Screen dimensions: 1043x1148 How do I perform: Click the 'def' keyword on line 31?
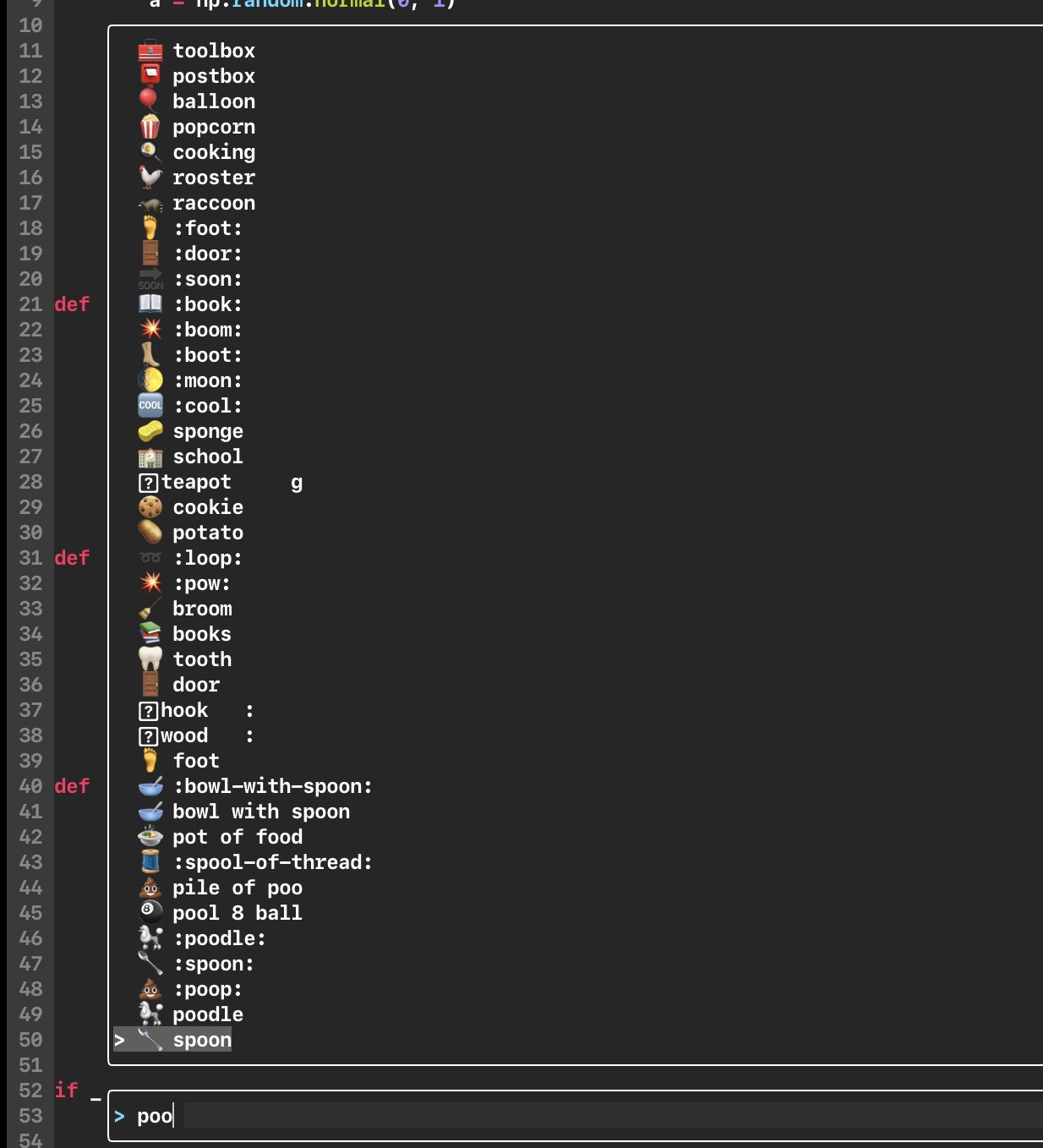coord(72,558)
